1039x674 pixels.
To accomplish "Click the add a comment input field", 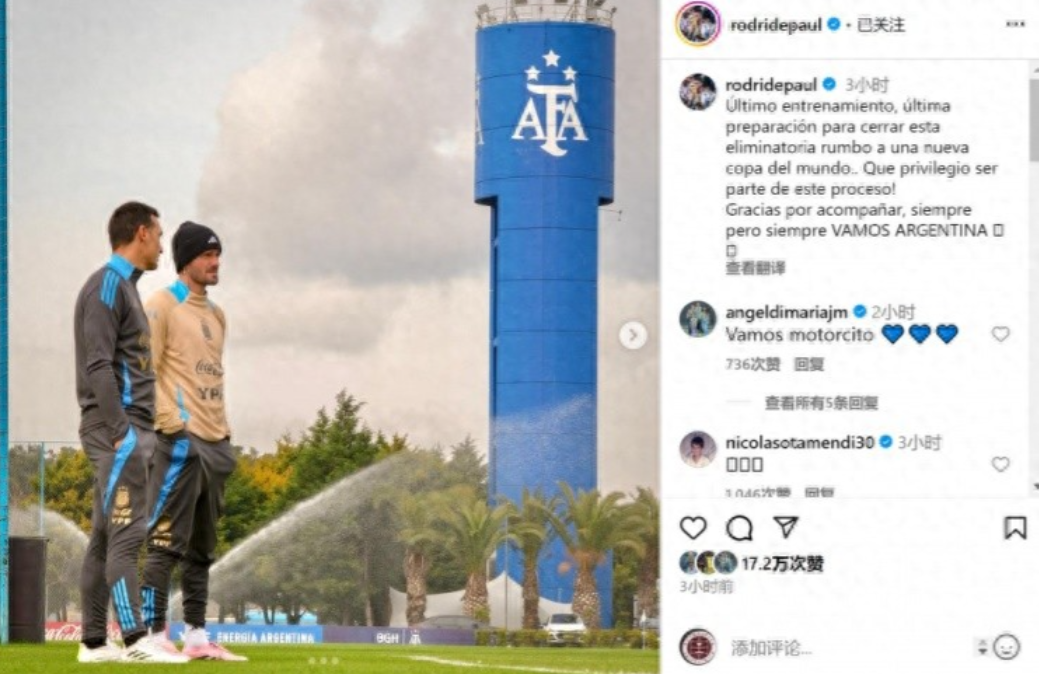I will point(848,647).
